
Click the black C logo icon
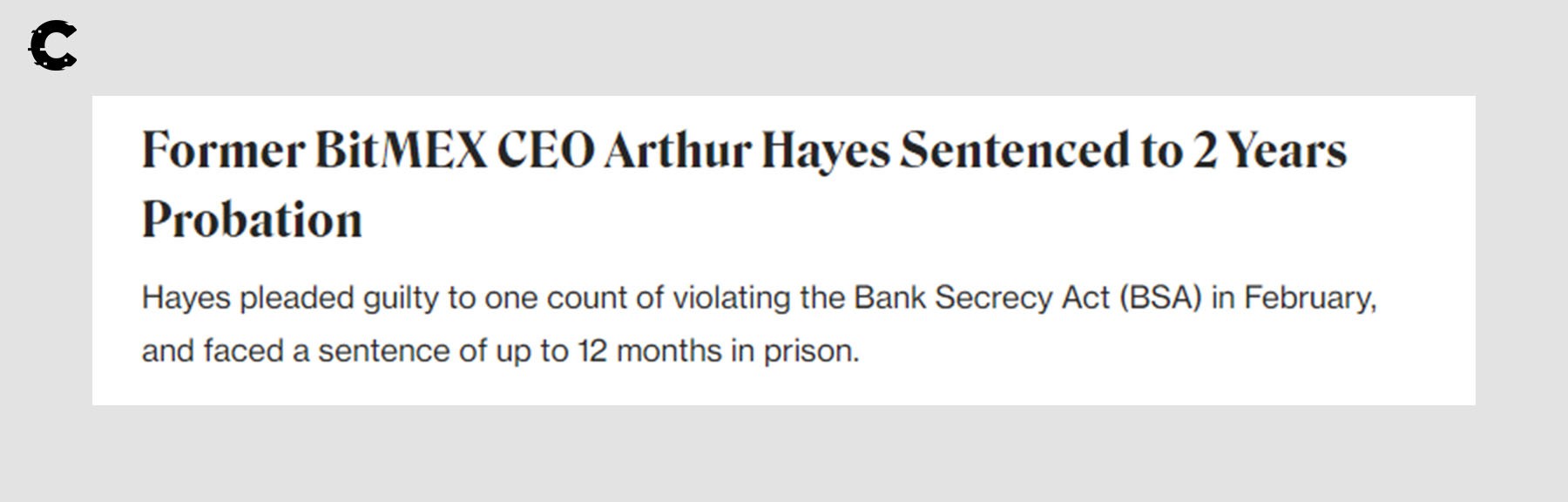point(53,46)
